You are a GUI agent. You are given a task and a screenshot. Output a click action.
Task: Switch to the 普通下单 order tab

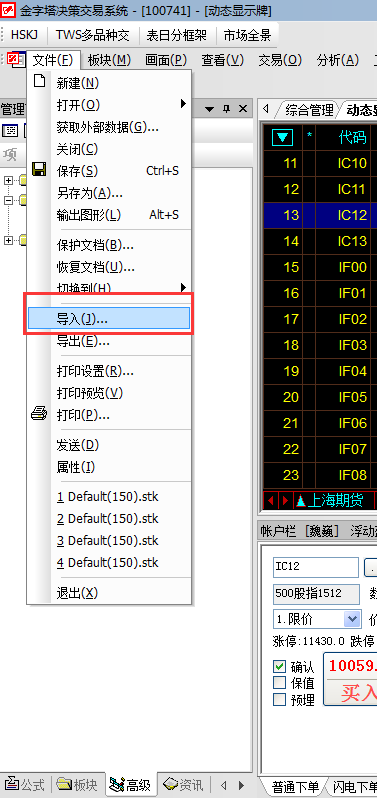coord(294,786)
